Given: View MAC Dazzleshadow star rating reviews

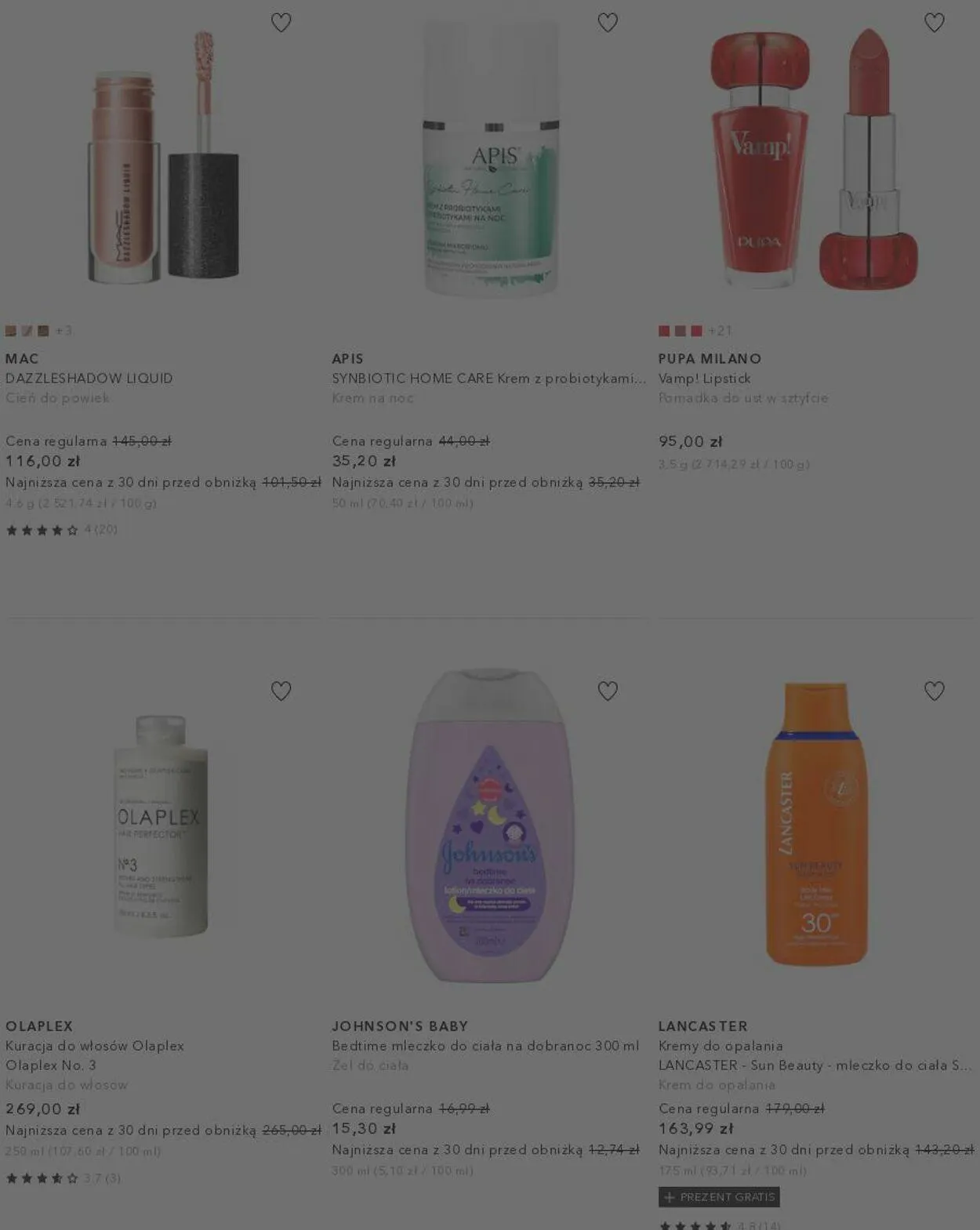Looking at the screenshot, I should [x=61, y=530].
